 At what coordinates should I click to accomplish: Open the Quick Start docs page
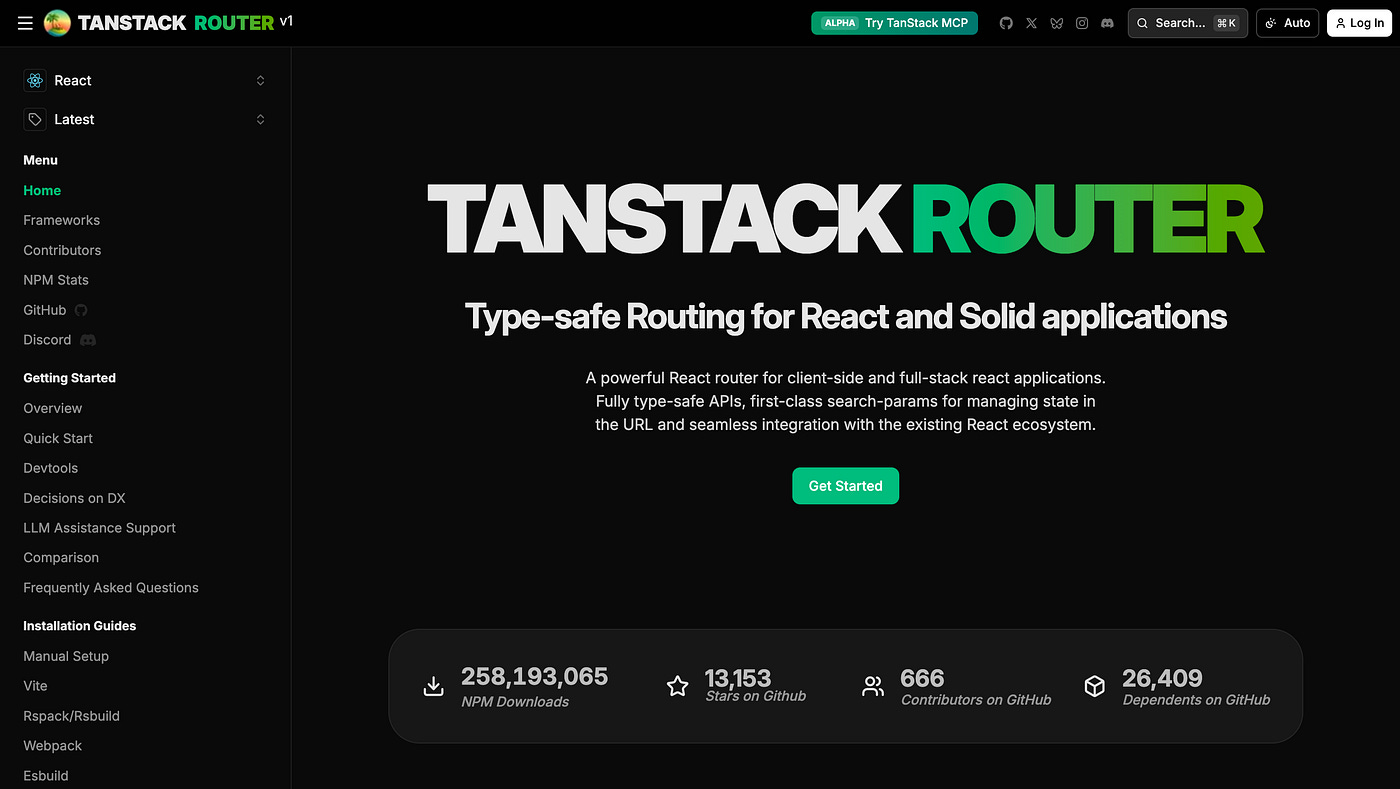[x=58, y=438]
